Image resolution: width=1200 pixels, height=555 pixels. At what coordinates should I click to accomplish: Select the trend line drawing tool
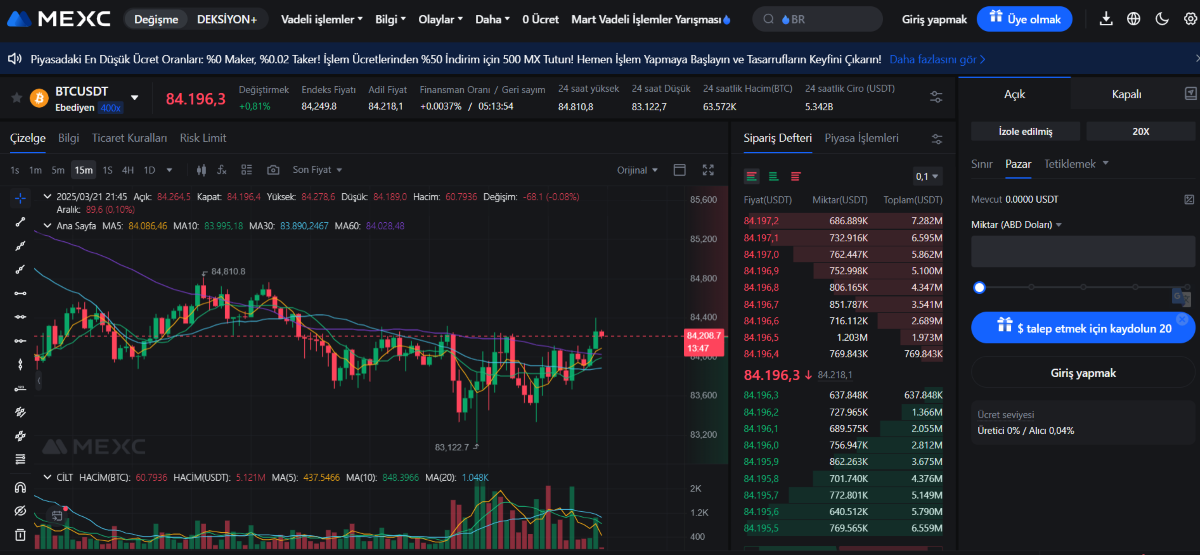coord(20,222)
